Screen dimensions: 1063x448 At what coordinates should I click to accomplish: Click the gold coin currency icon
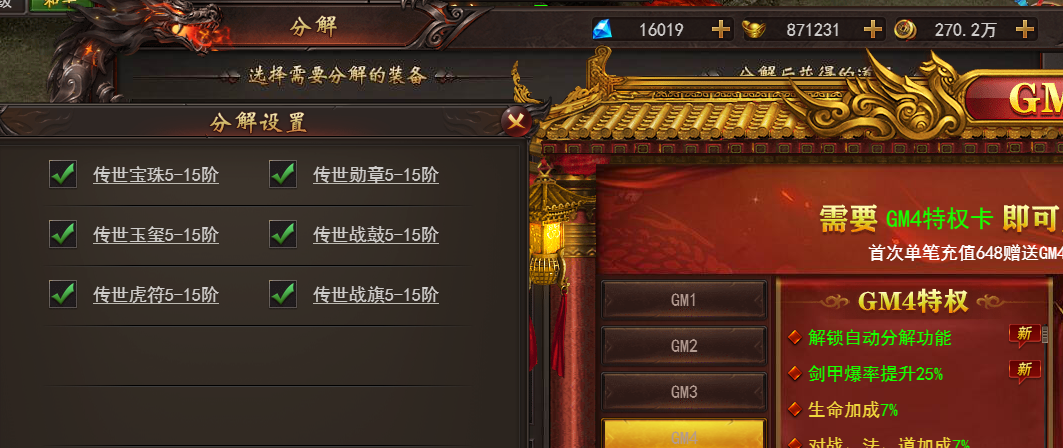pos(903,30)
